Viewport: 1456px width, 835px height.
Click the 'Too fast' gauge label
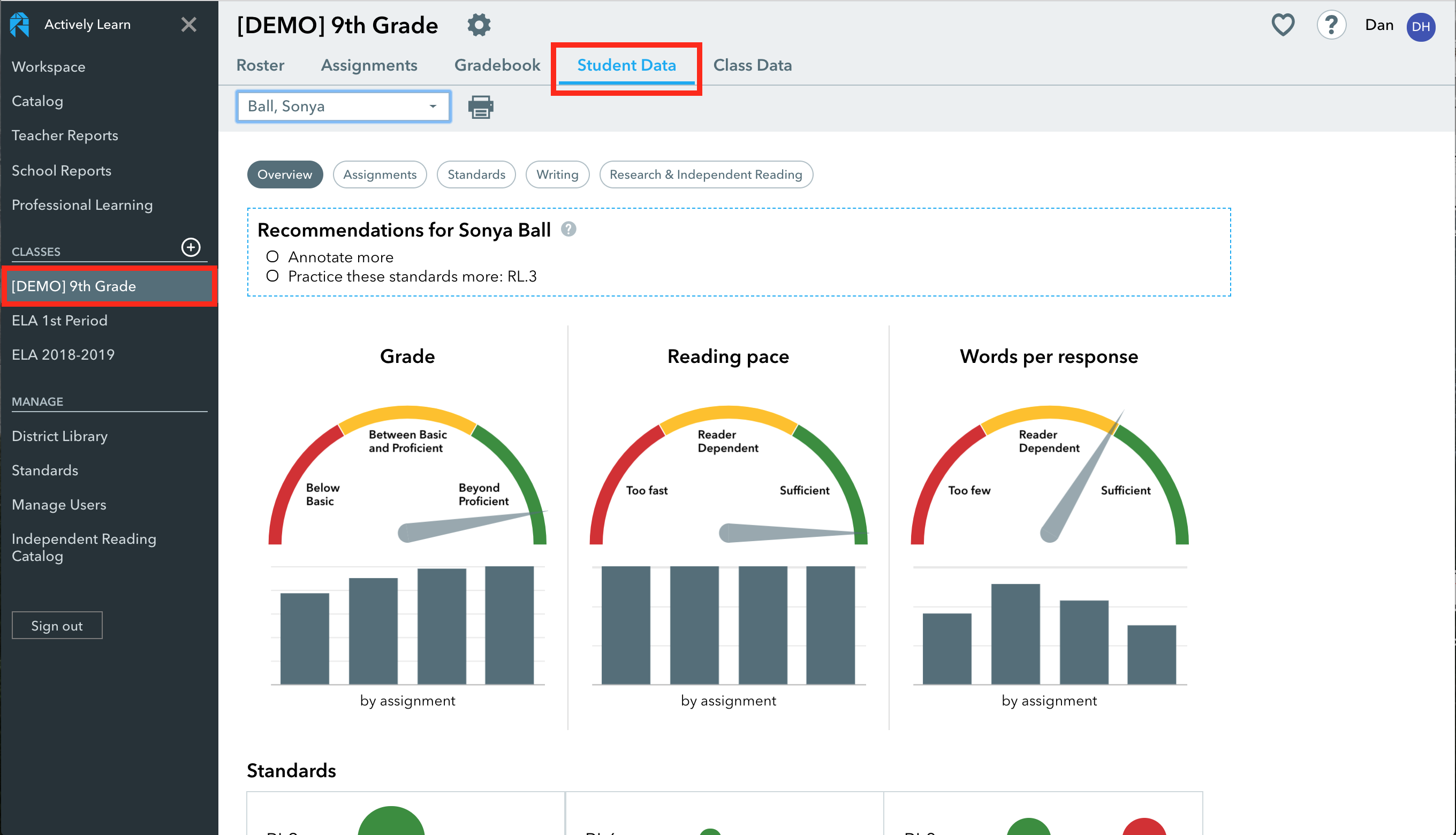[647, 490]
